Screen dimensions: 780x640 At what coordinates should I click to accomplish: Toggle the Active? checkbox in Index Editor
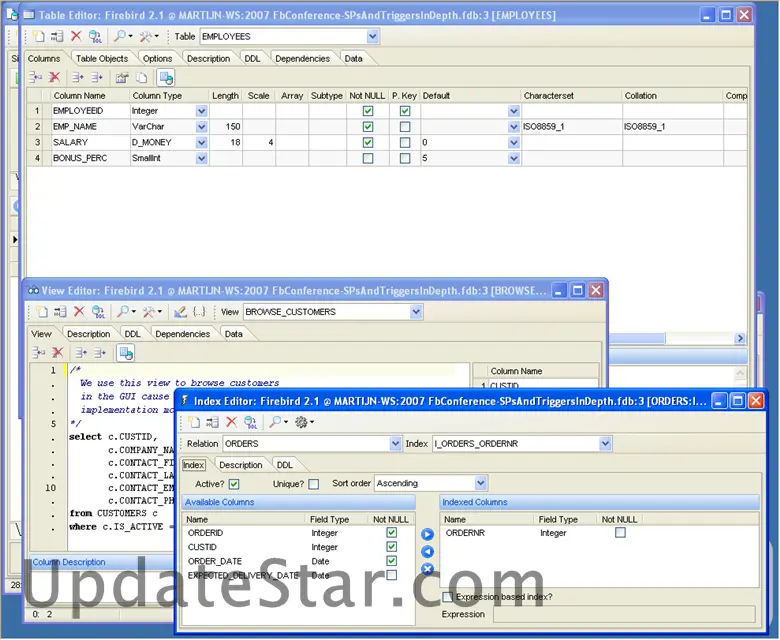point(234,484)
